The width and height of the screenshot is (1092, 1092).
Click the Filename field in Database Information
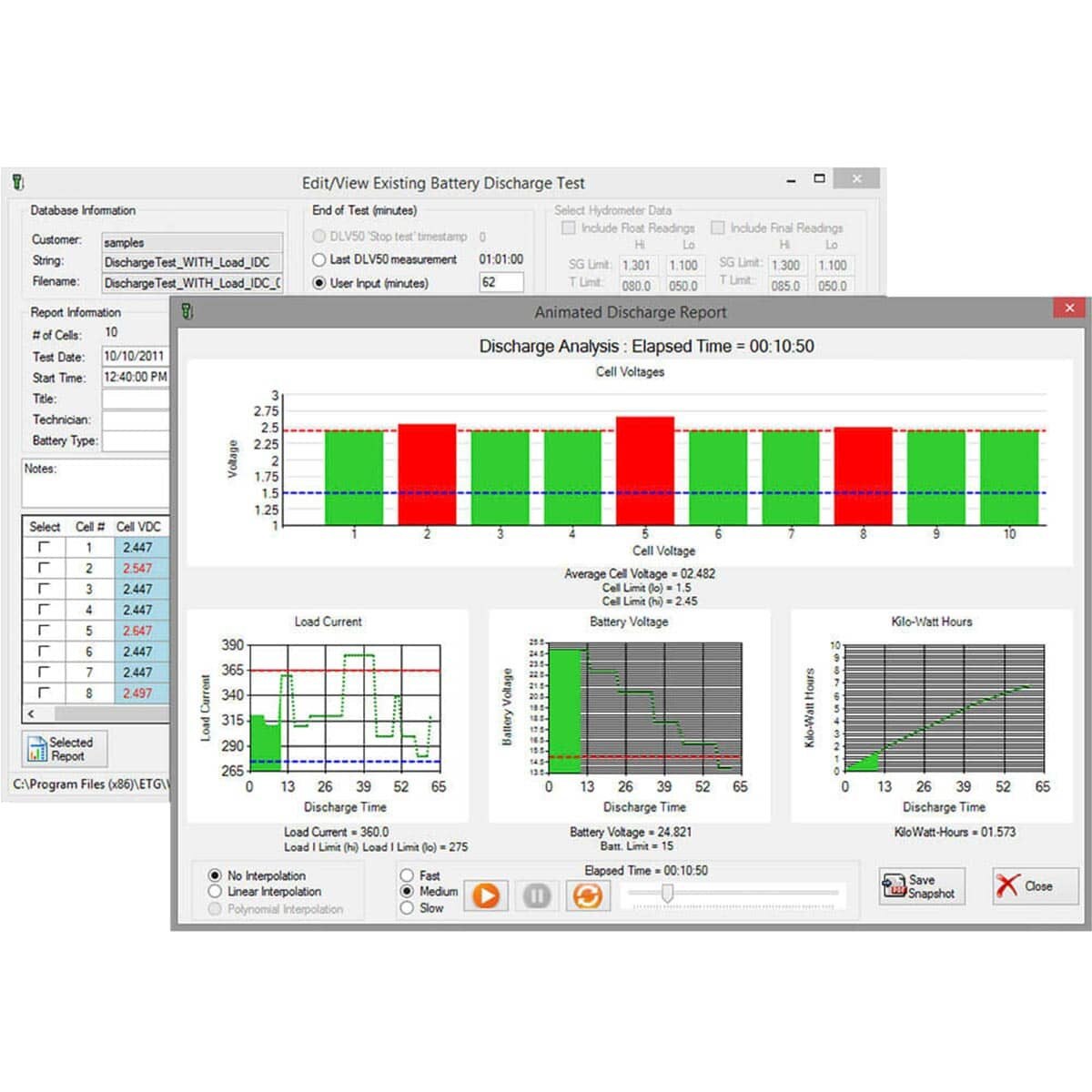point(192,283)
